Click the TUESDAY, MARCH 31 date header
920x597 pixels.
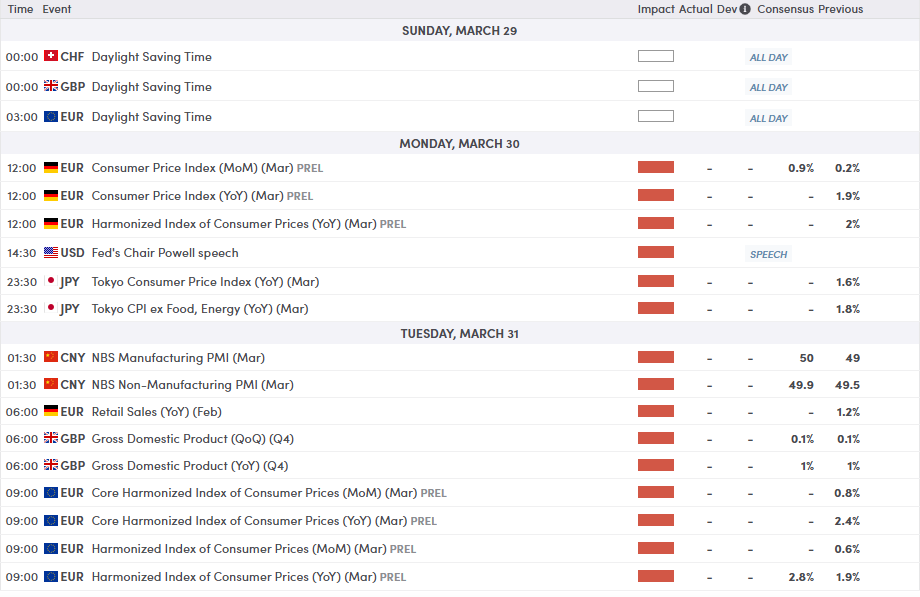(x=459, y=333)
